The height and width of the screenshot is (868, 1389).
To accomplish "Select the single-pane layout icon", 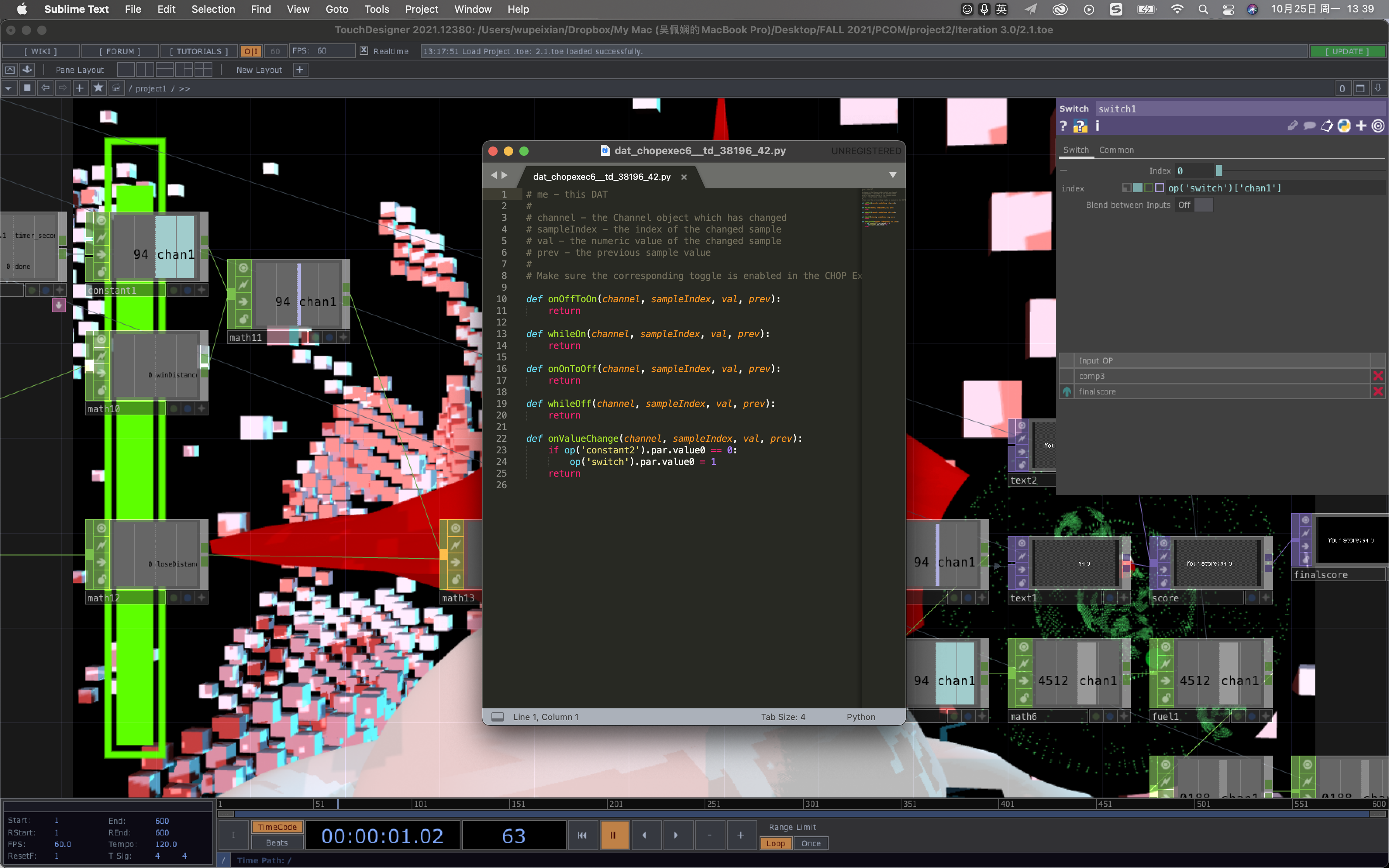I will (x=126, y=69).
